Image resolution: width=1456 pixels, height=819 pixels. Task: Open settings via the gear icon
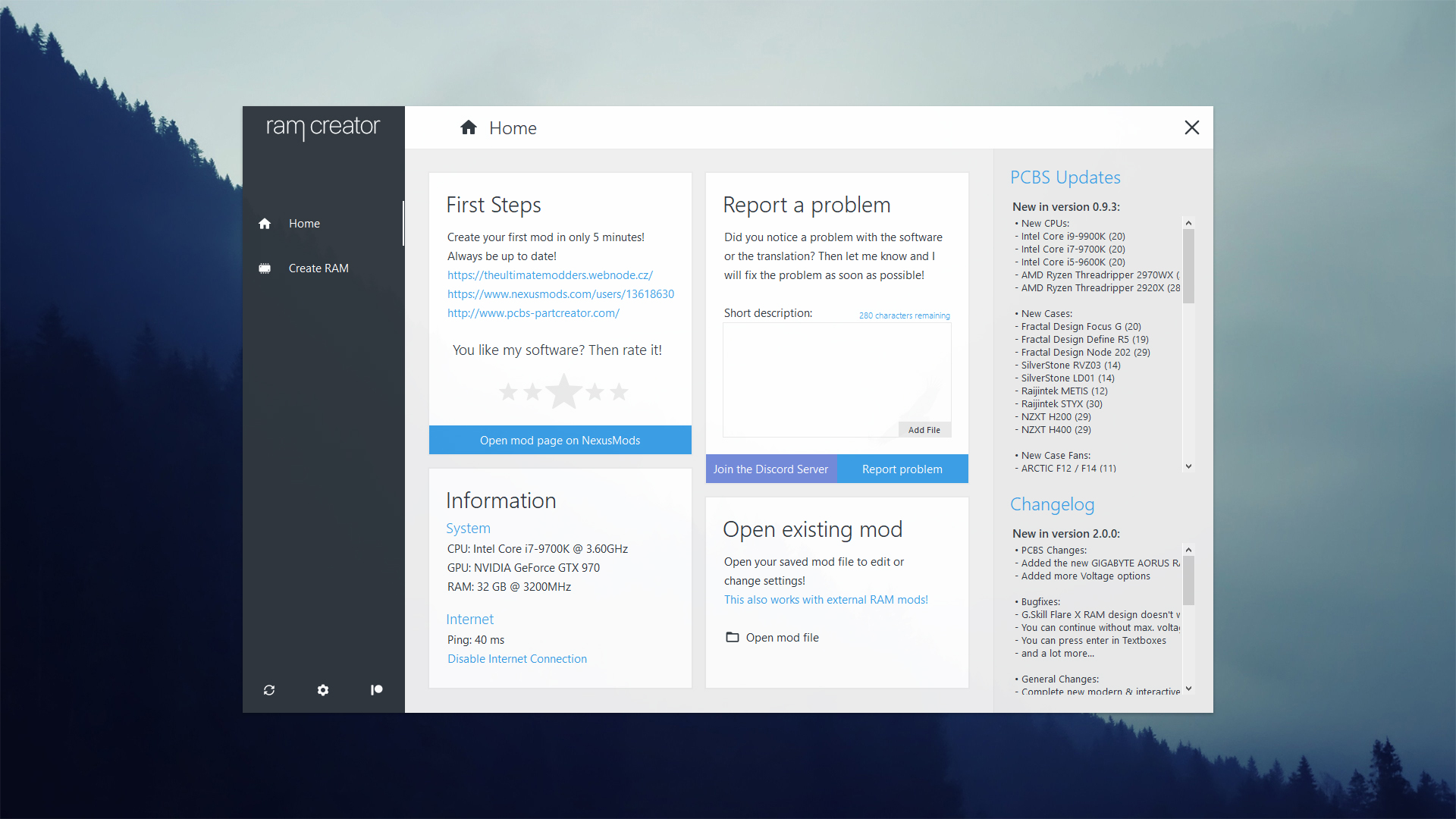[x=323, y=690]
